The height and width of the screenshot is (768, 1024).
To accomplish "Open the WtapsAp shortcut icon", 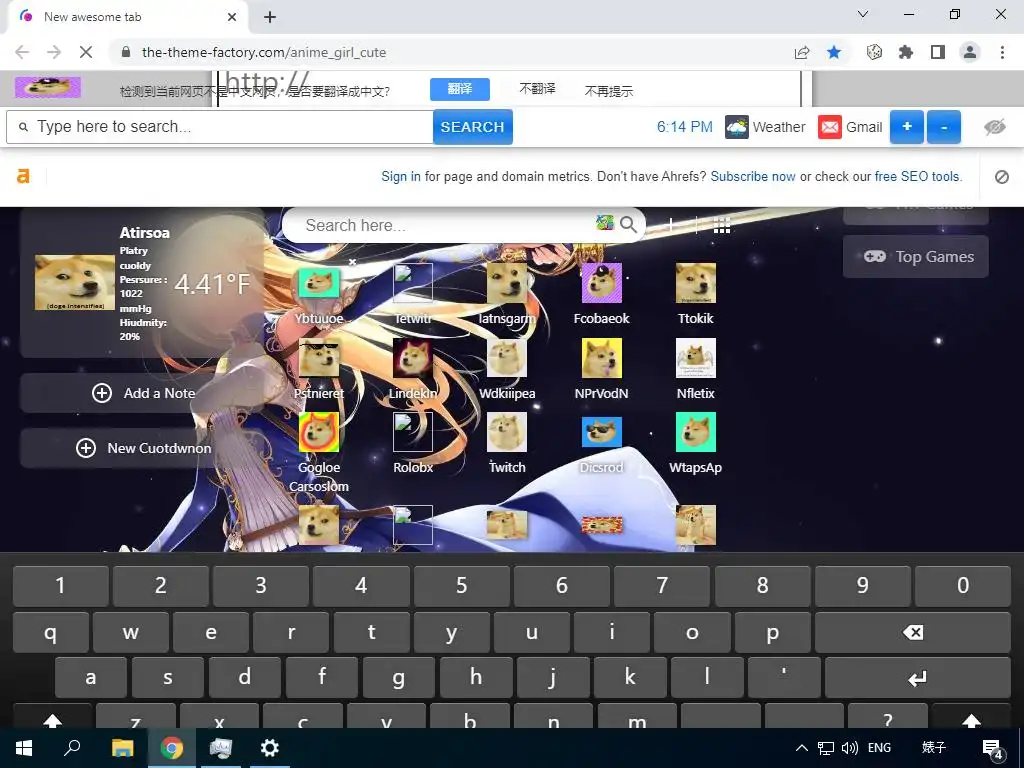I will tap(696, 432).
